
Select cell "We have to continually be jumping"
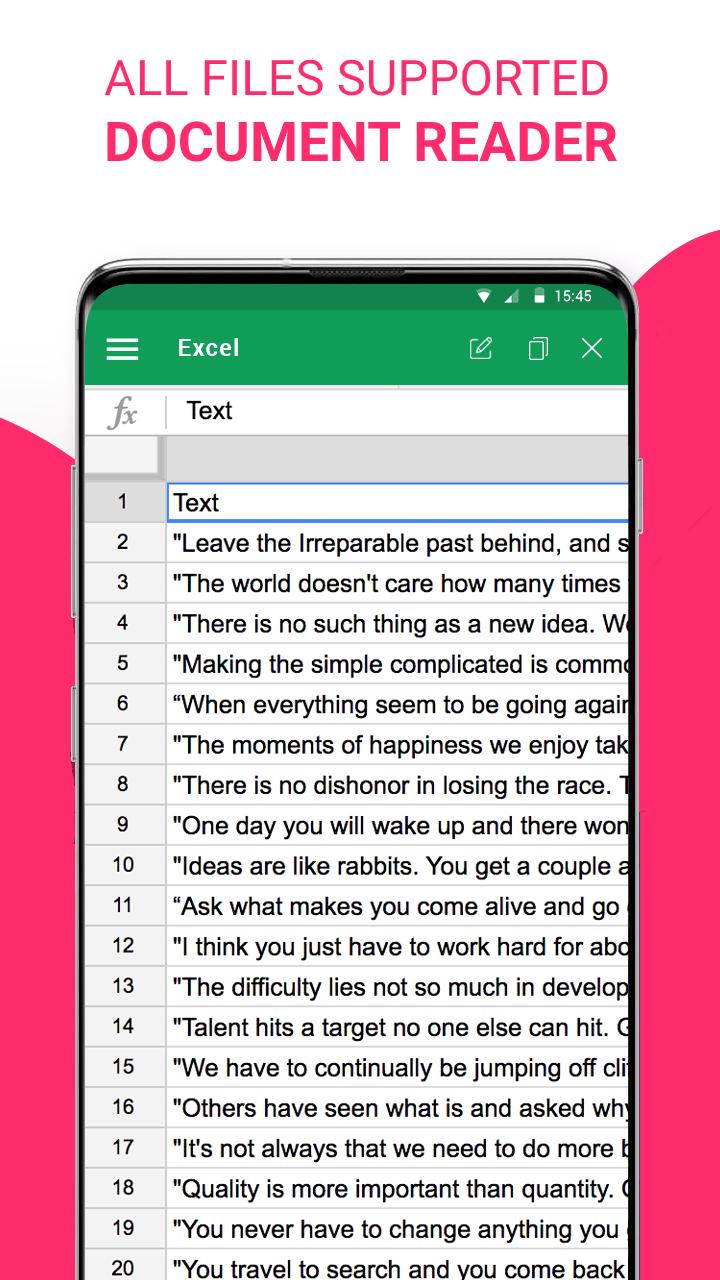(397, 1067)
